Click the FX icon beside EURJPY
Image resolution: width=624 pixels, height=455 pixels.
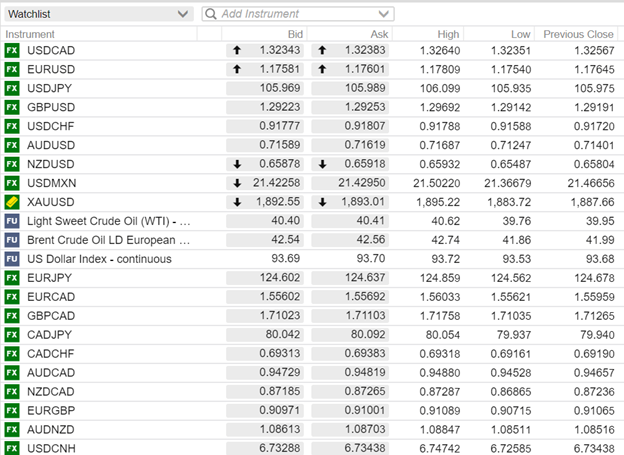12,277
